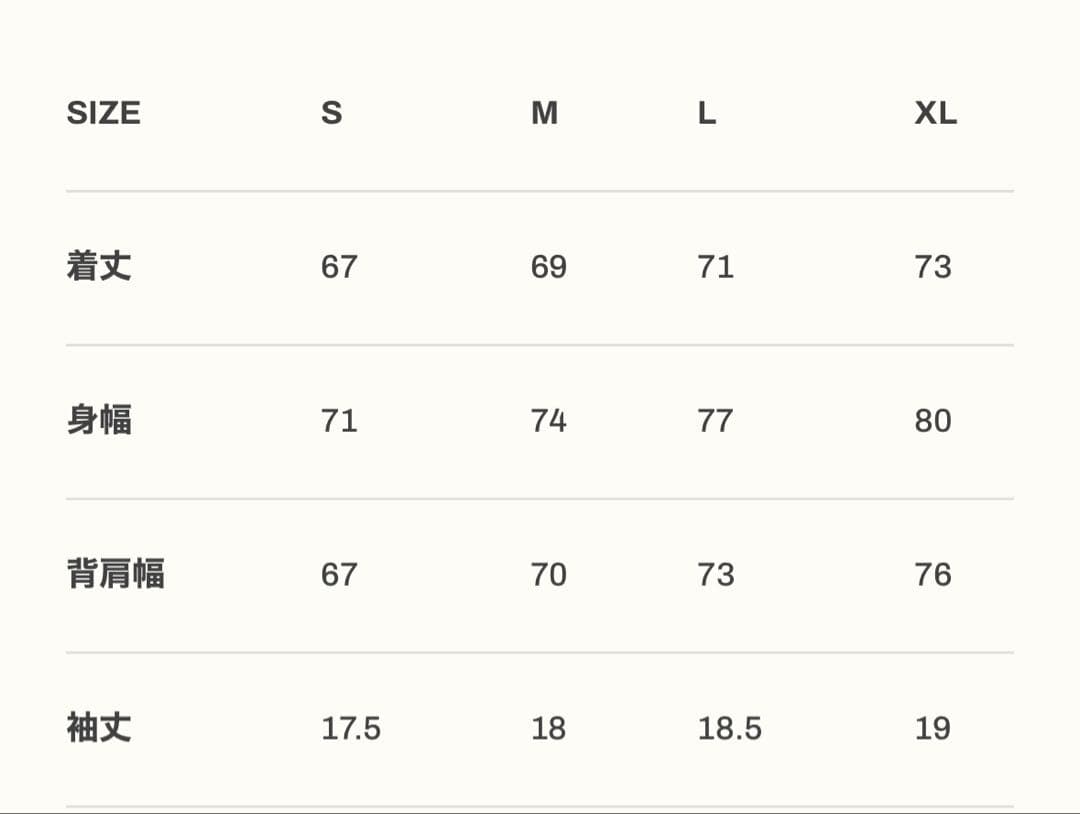Click the 袖丈 value 18 for size M
This screenshot has height=814, width=1080.
pos(548,728)
